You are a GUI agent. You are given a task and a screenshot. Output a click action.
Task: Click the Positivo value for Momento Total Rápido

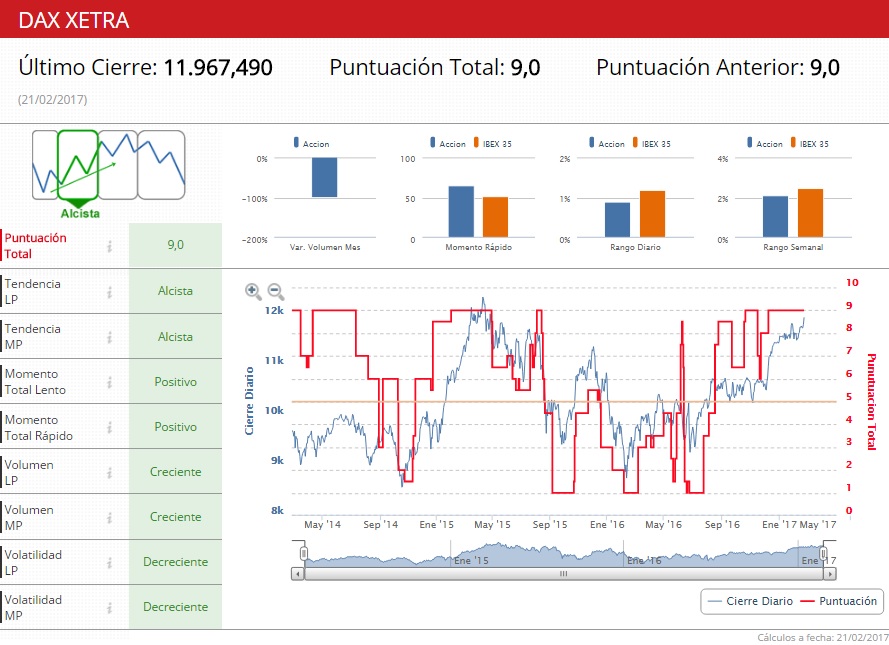[175, 427]
